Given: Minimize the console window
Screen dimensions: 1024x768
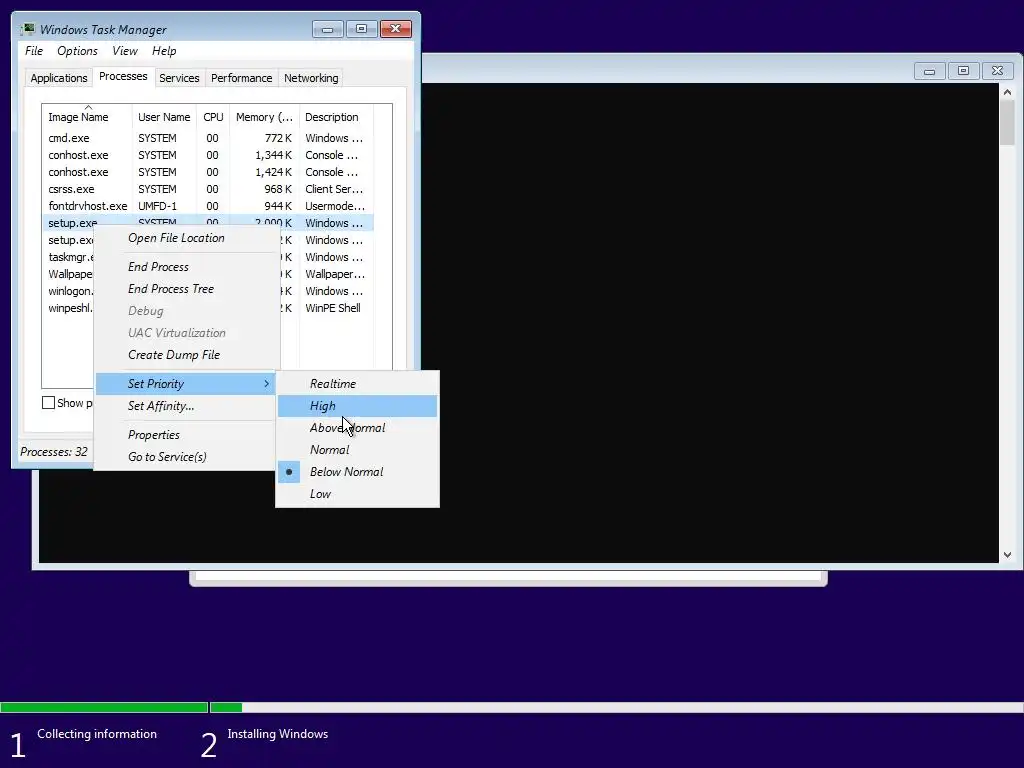Looking at the screenshot, I should coord(929,71).
